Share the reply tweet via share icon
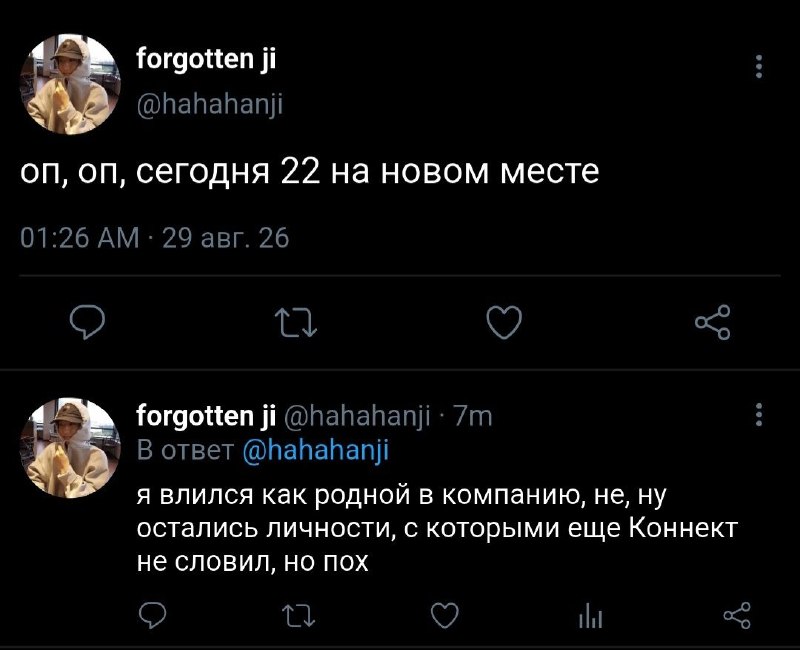 click(x=737, y=615)
